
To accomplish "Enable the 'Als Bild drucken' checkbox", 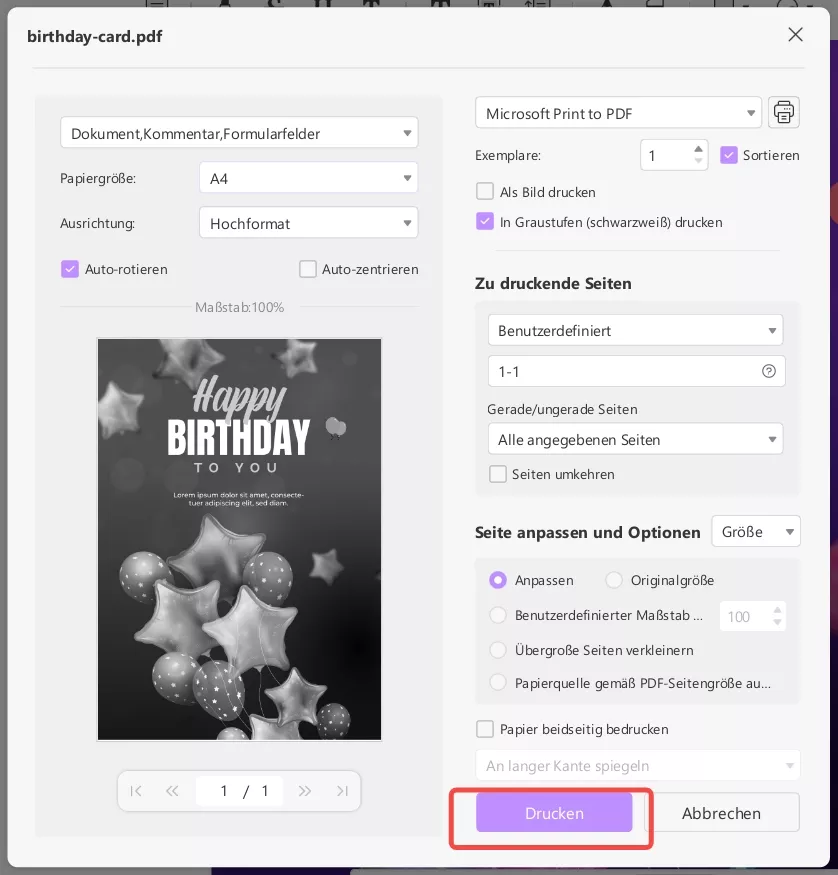I will [x=485, y=191].
